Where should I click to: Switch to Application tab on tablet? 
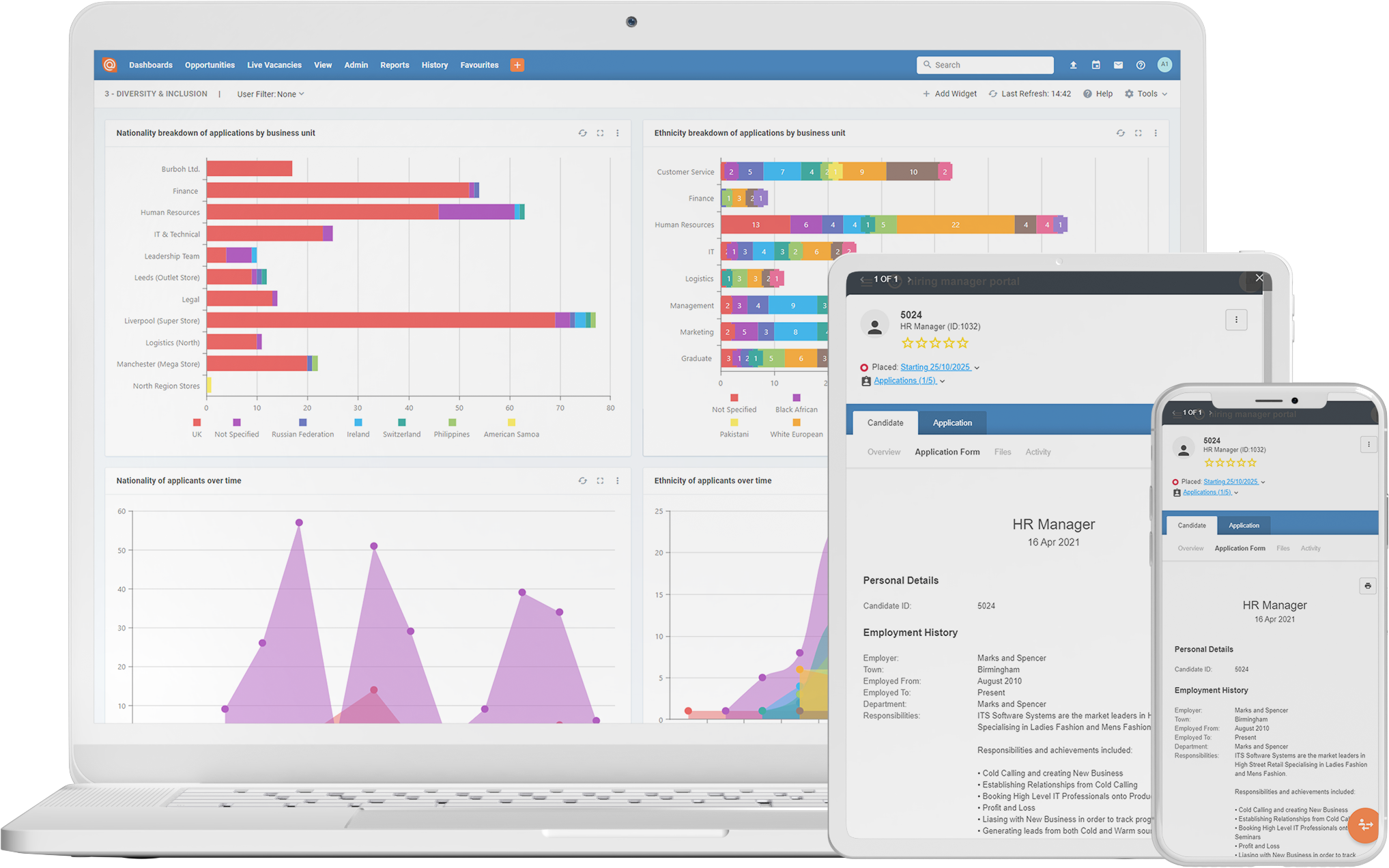tap(951, 423)
